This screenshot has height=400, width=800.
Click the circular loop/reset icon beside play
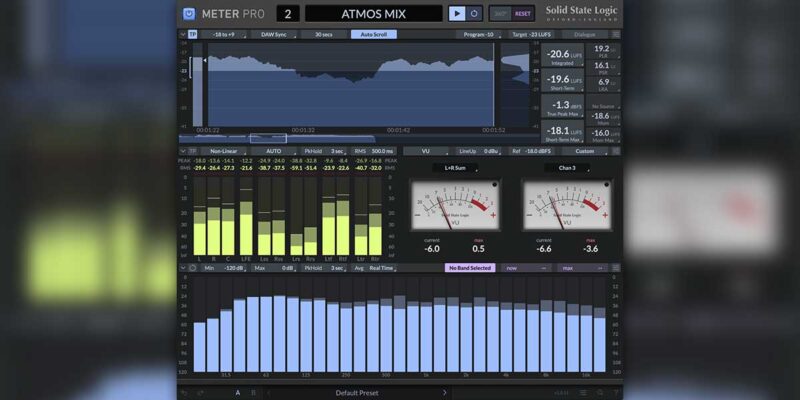pyautogui.click(x=474, y=14)
